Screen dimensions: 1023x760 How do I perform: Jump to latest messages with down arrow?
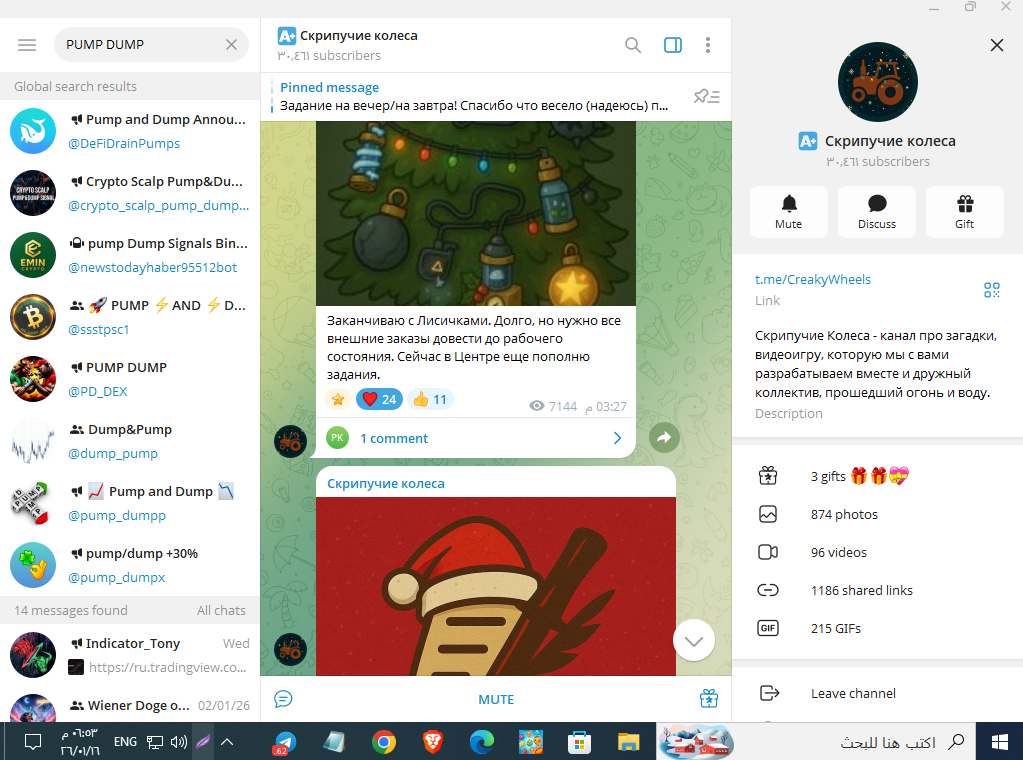(694, 641)
